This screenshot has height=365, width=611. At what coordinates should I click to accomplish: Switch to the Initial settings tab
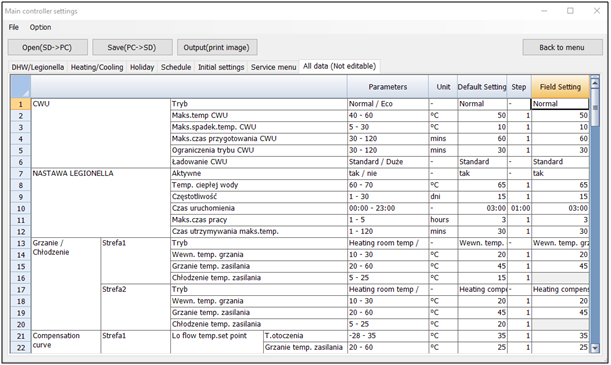pyautogui.click(x=221, y=67)
